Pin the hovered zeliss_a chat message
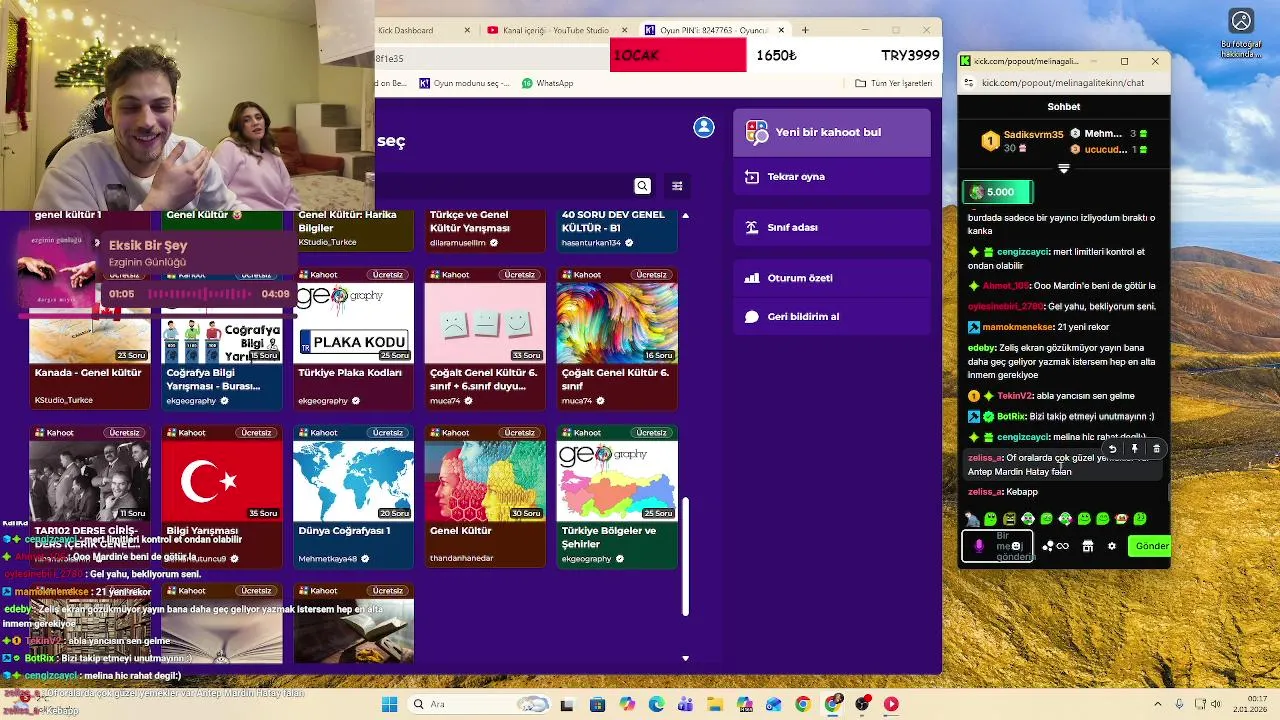 pyautogui.click(x=1134, y=449)
